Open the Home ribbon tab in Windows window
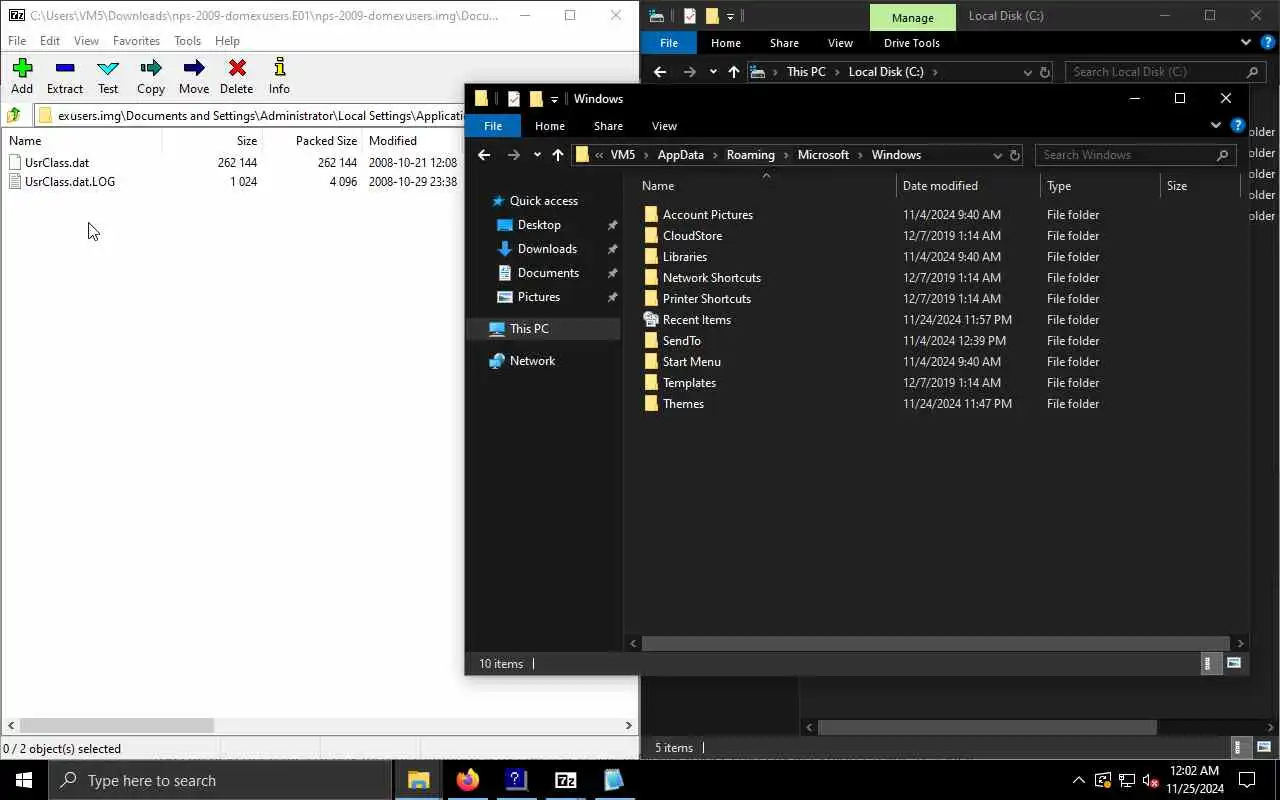 550,126
